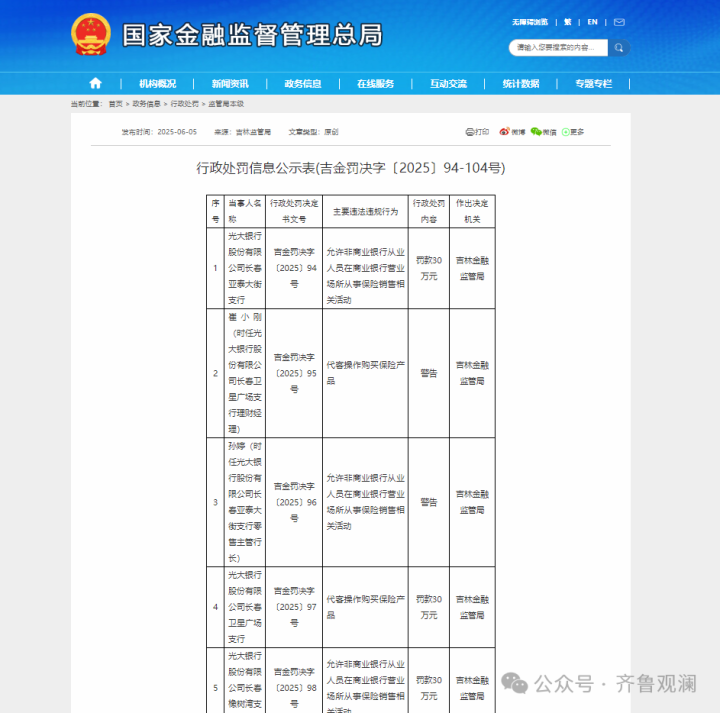Open the 机构概况 menu
Image resolution: width=720 pixels, height=713 pixels.
coord(158,84)
